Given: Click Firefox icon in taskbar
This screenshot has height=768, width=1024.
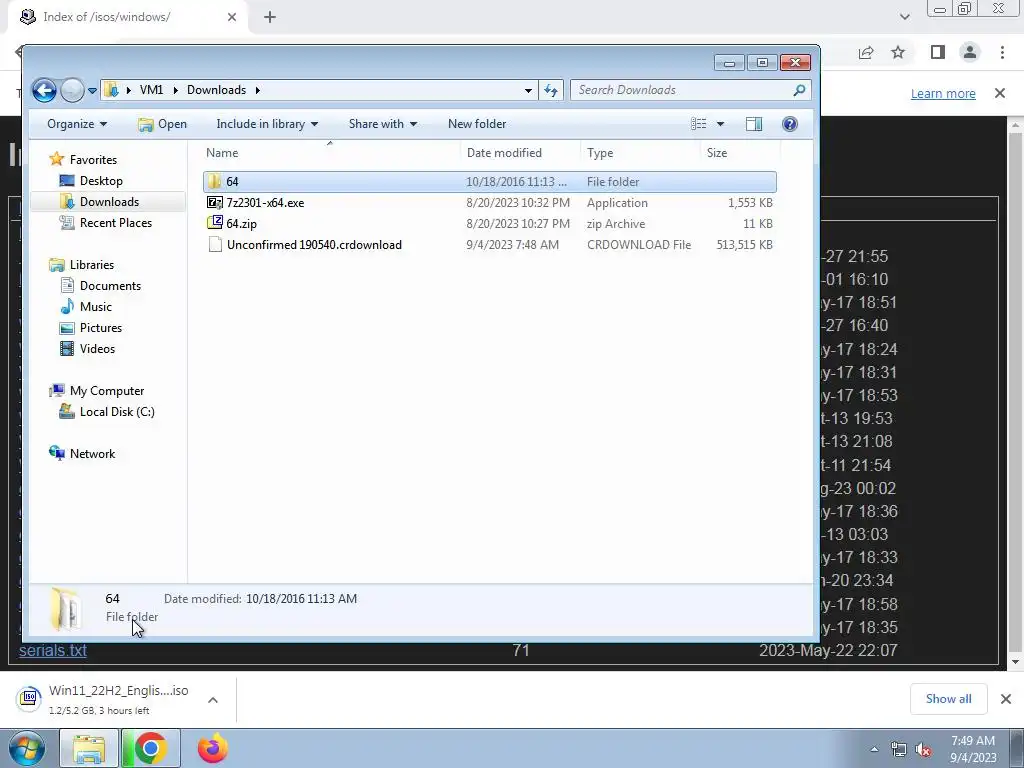Looking at the screenshot, I should tap(212, 748).
